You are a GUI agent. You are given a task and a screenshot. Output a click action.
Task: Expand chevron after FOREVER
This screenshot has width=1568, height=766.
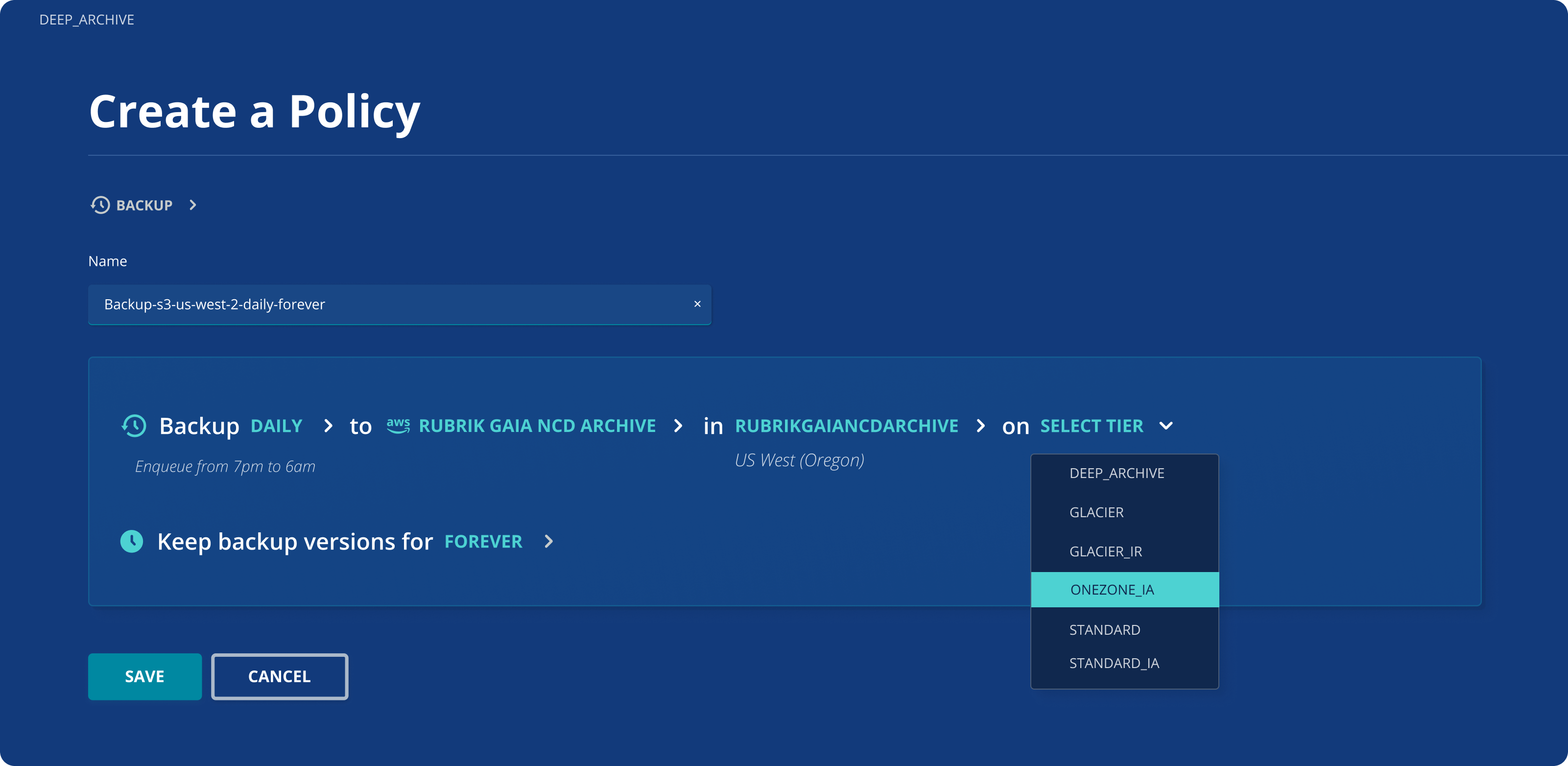(x=548, y=541)
